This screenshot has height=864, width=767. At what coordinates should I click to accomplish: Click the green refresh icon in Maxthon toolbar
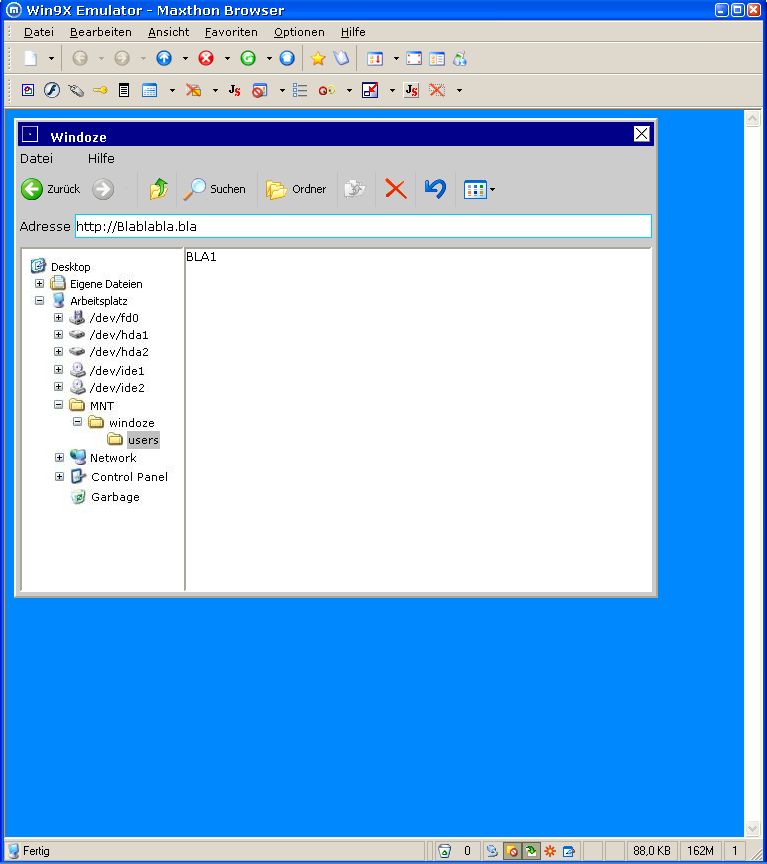(248, 58)
